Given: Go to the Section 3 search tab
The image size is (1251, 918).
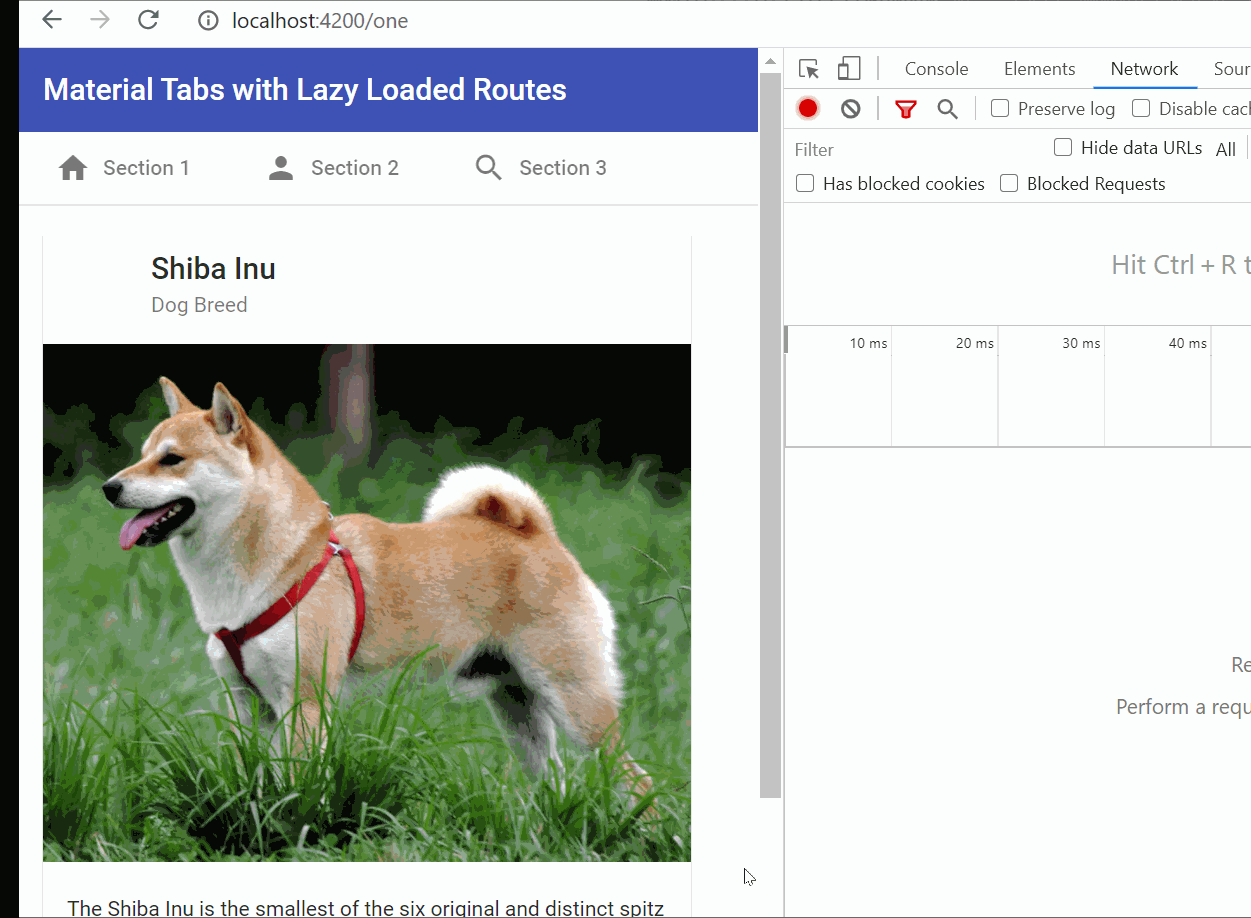Looking at the screenshot, I should pyautogui.click(x=542, y=168).
